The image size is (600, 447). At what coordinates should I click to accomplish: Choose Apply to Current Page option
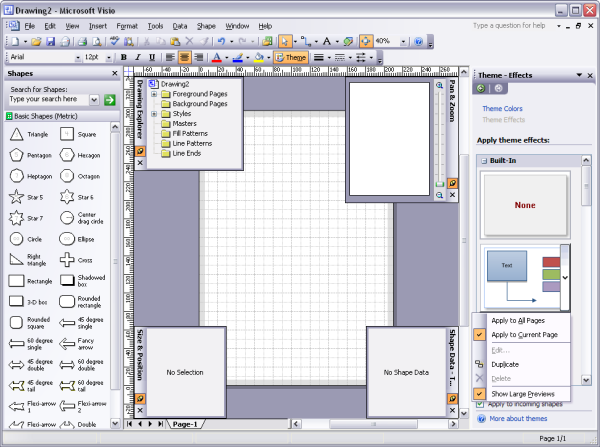(x=522, y=334)
